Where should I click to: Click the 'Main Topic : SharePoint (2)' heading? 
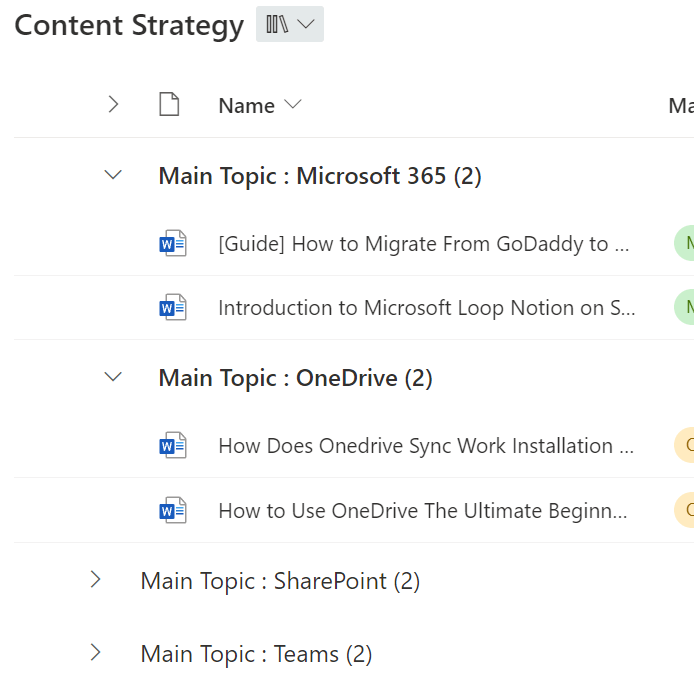click(x=280, y=581)
